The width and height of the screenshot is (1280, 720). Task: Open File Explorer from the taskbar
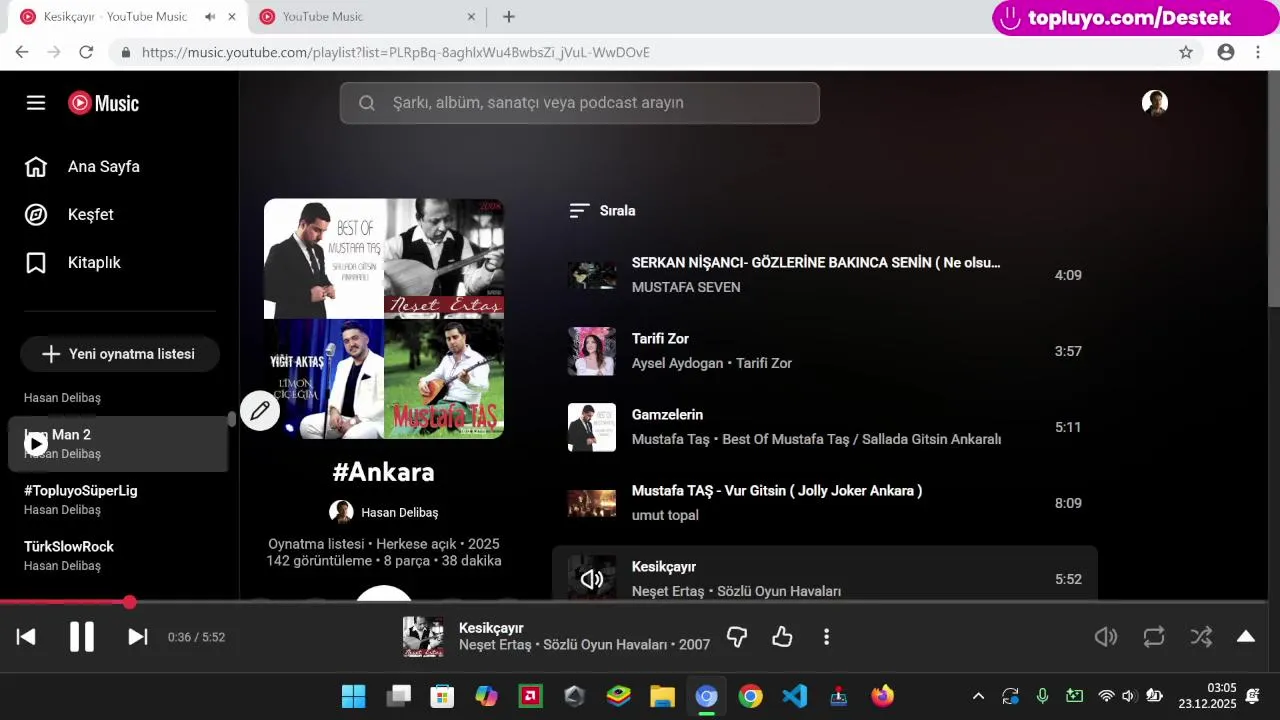pos(662,696)
